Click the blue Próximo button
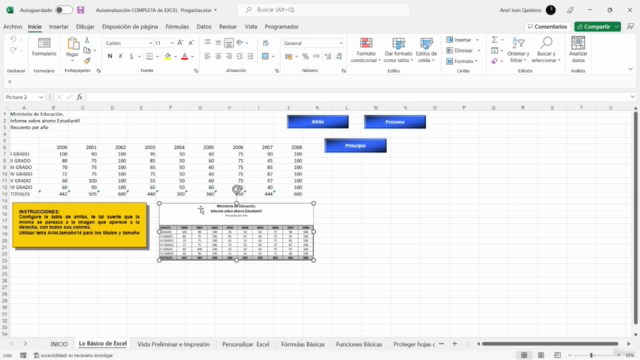Image resolution: width=640 pixels, height=360 pixels. [x=395, y=122]
